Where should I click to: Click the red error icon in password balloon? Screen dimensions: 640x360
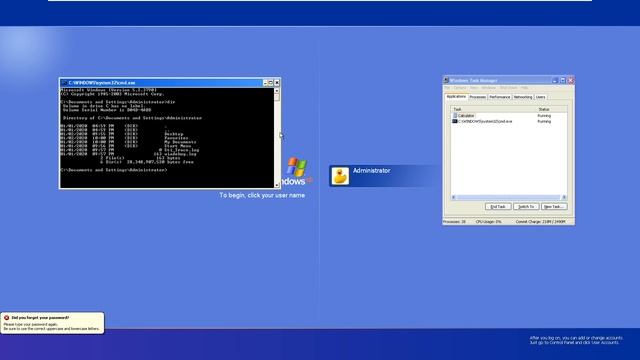(x=7, y=318)
